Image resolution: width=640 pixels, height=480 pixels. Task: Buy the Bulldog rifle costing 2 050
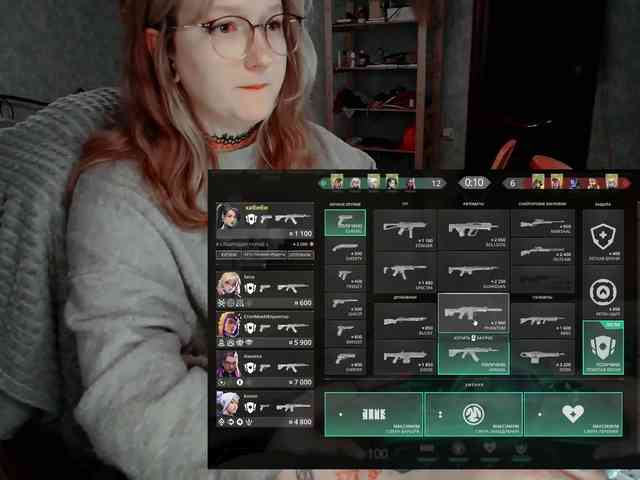(473, 230)
